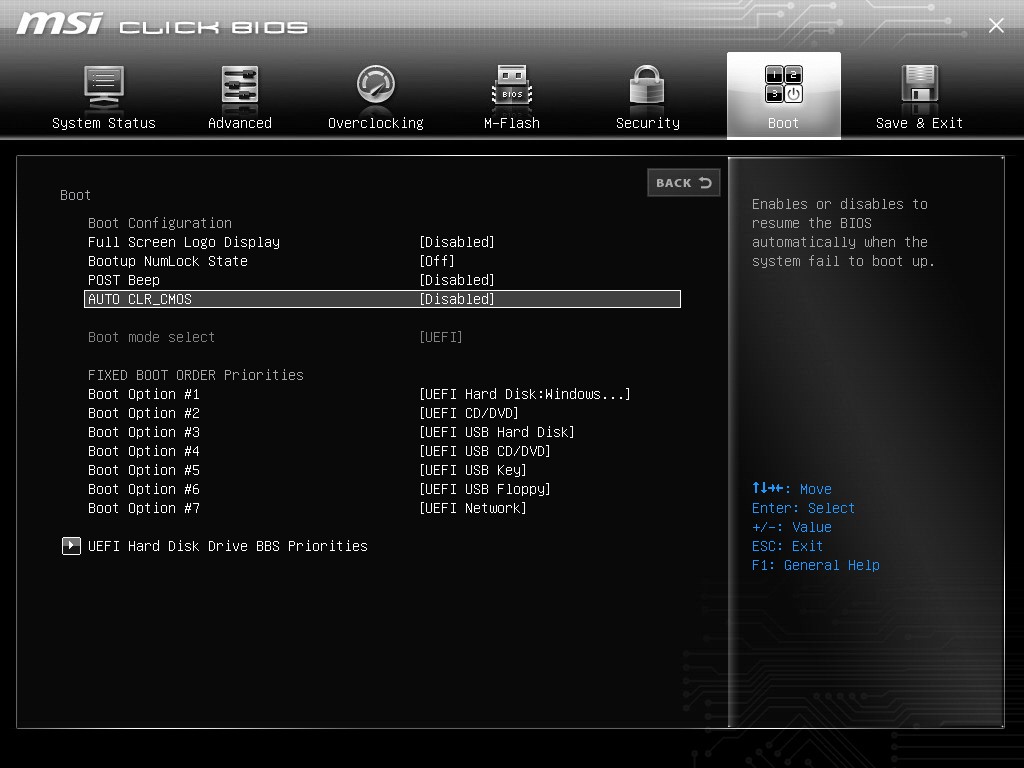Click the +/-: Value hint
The width and height of the screenshot is (1024, 768).
pyautogui.click(x=792, y=527)
